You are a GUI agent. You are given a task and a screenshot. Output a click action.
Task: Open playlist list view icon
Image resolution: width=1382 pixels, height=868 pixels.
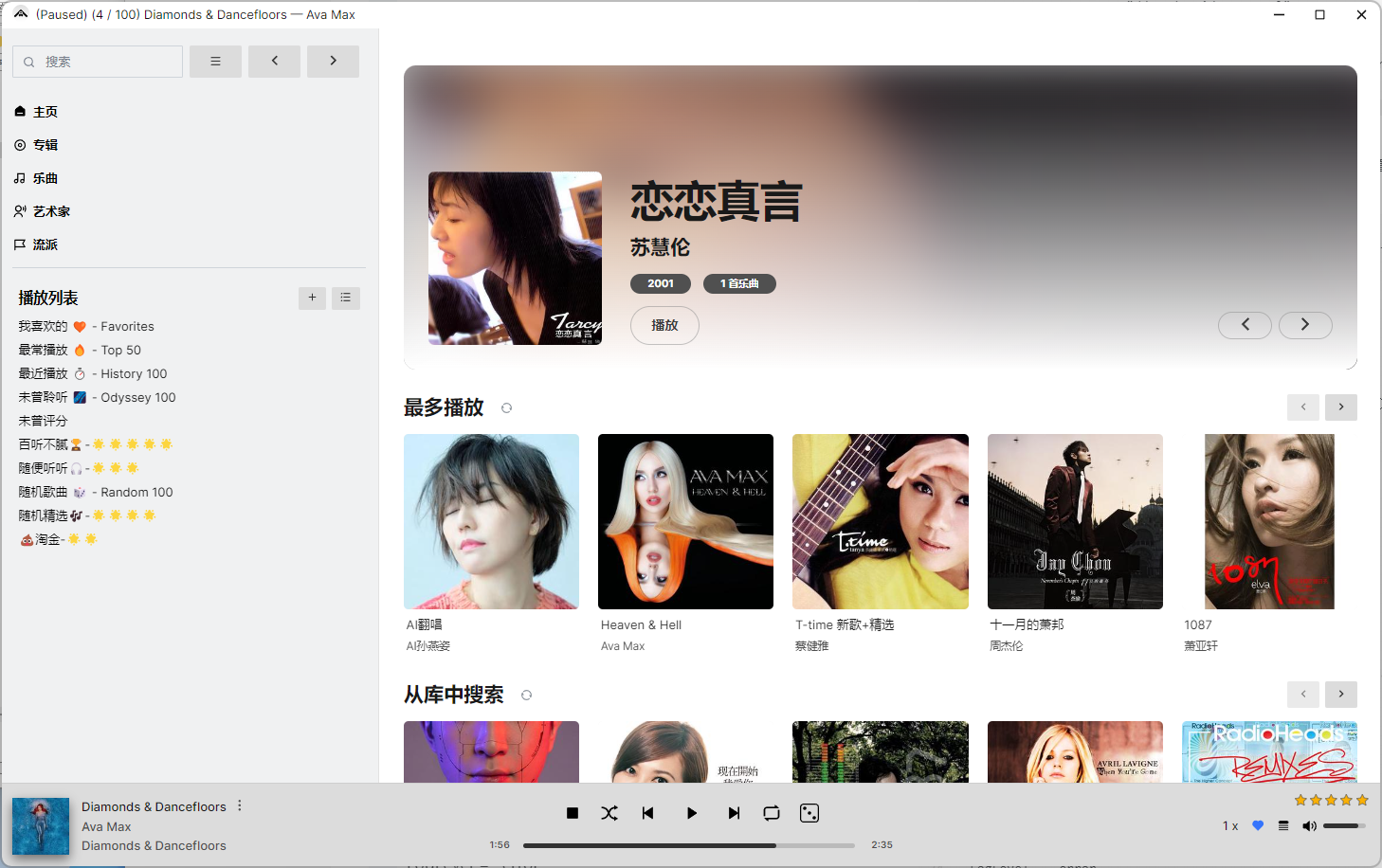[x=346, y=298]
